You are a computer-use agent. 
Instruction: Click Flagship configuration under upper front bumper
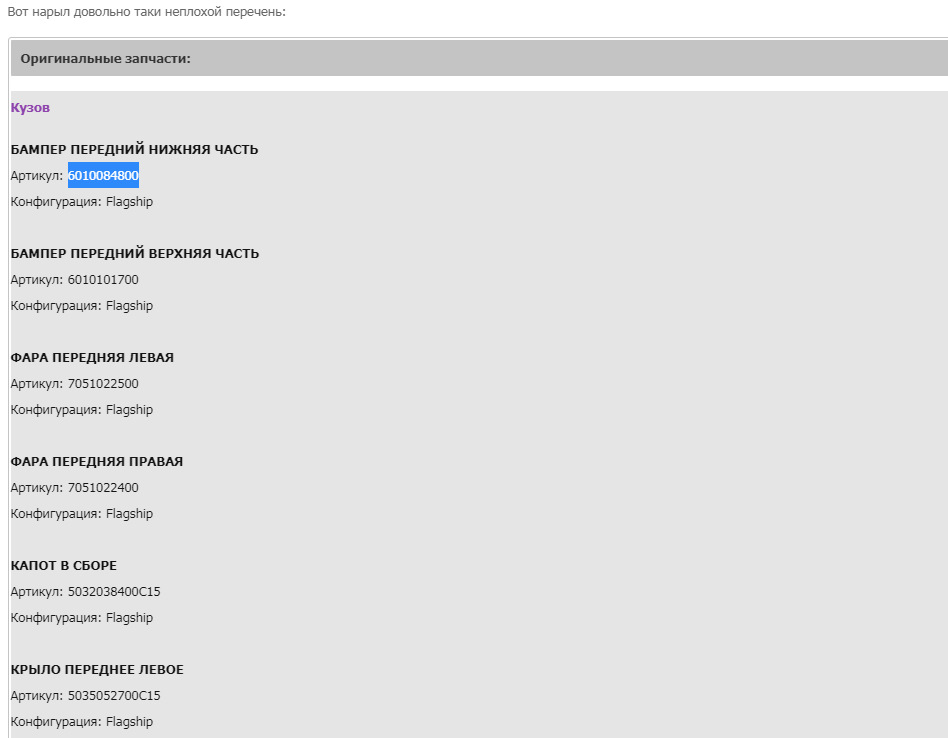(129, 306)
